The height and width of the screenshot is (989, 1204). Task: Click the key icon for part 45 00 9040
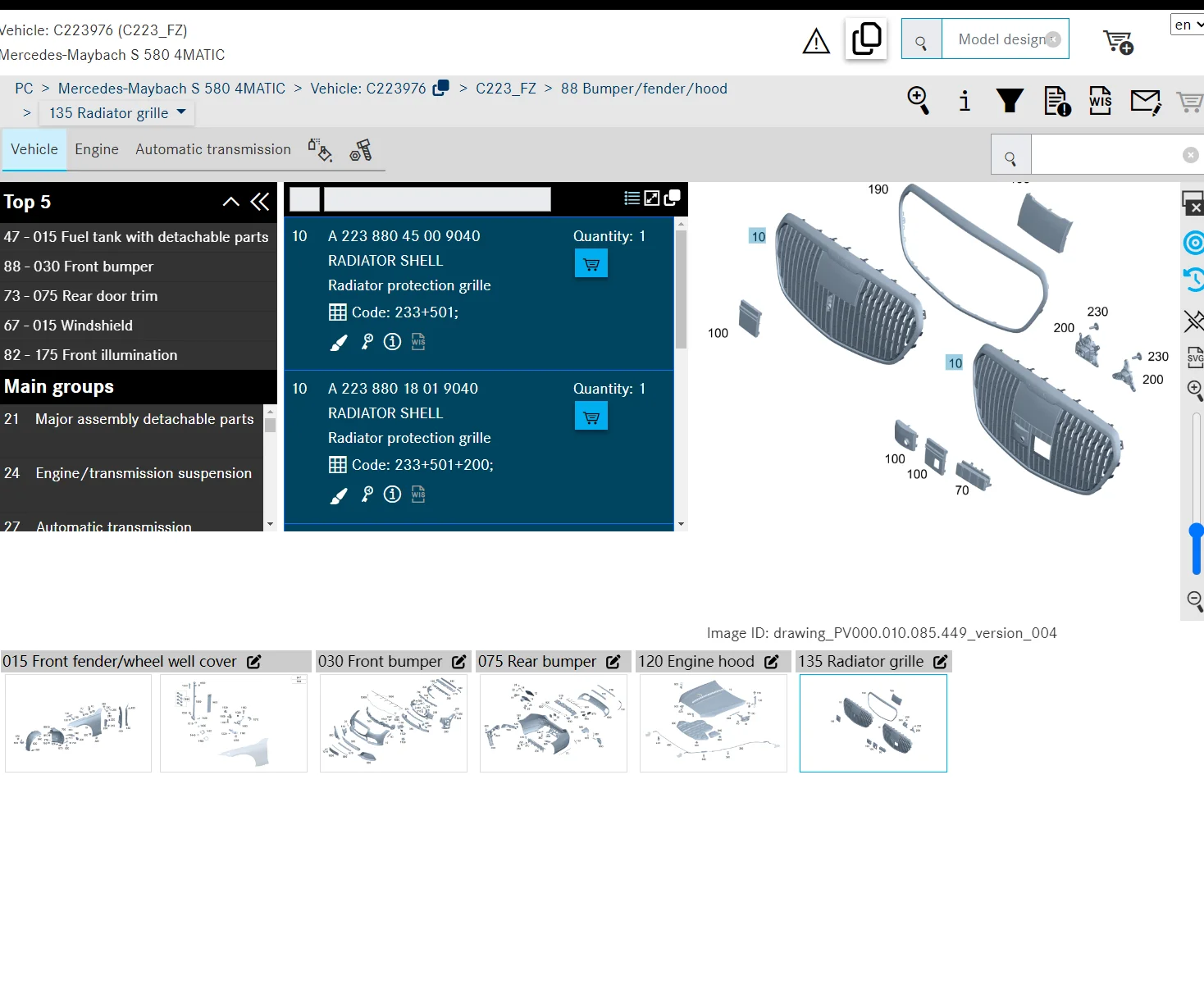tap(367, 342)
